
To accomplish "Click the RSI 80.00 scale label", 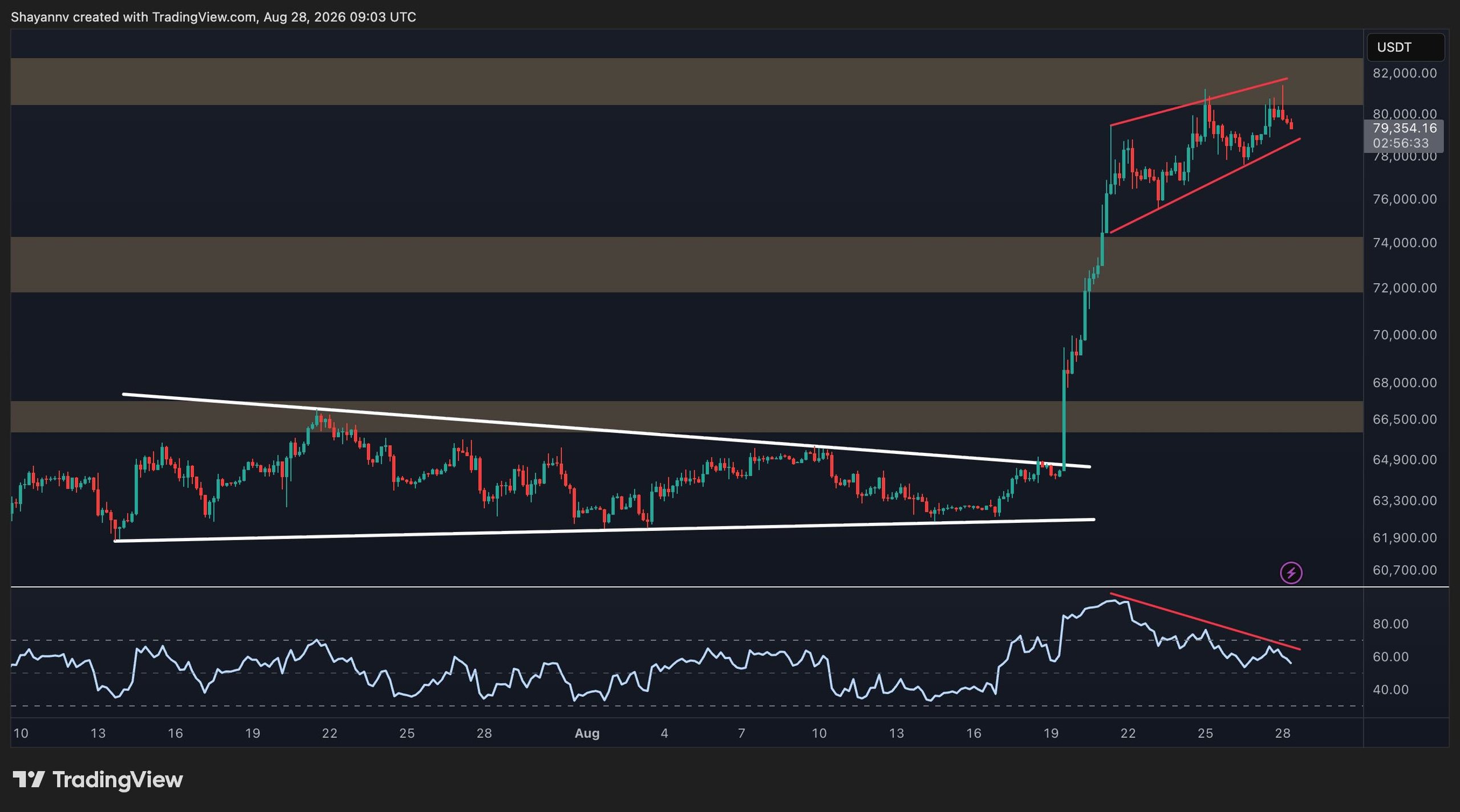I will pyautogui.click(x=1390, y=624).
